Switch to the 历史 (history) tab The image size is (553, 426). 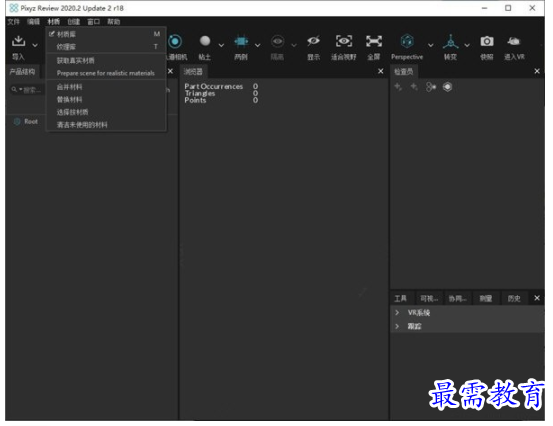click(514, 299)
